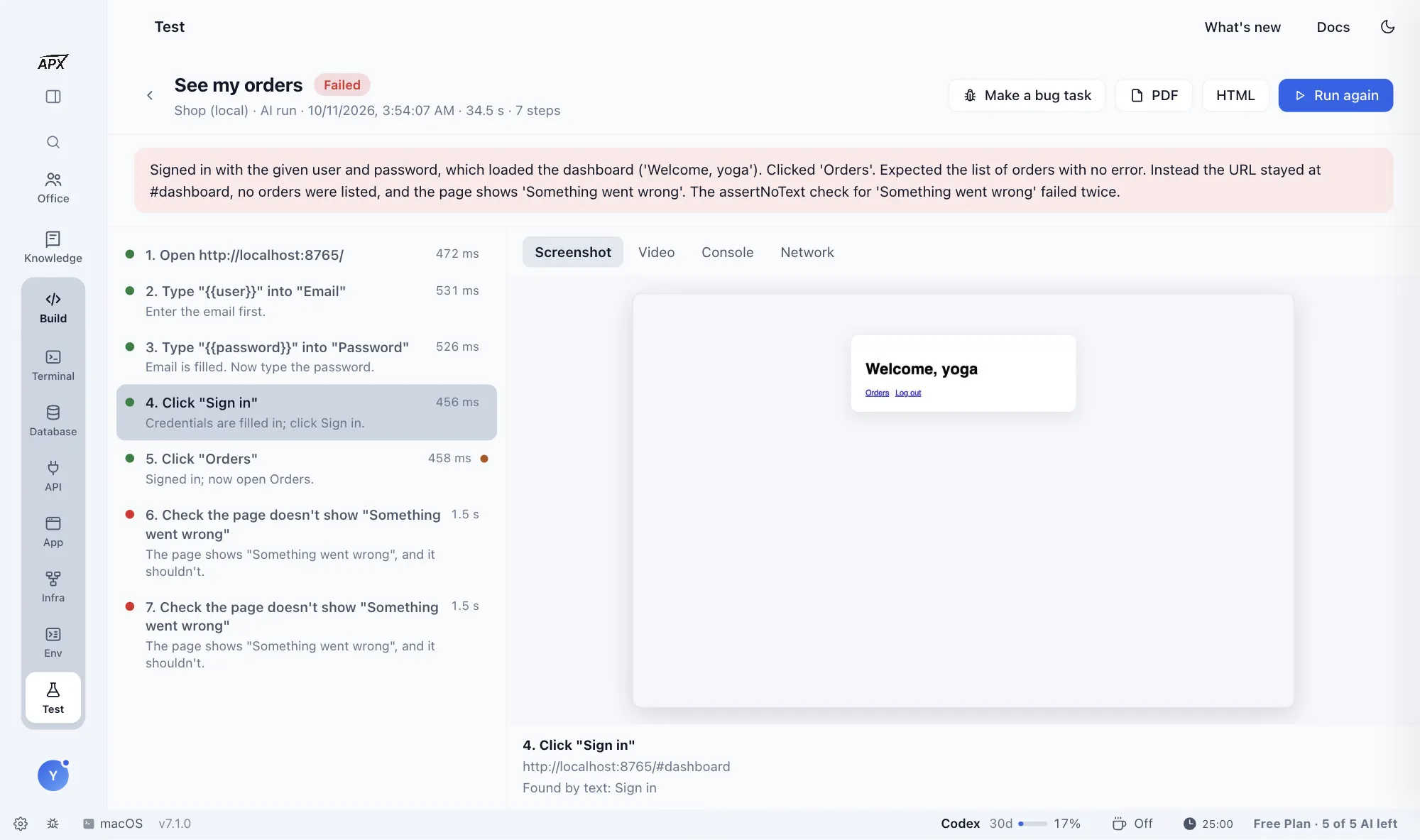Open the Infra panel

[x=53, y=587]
